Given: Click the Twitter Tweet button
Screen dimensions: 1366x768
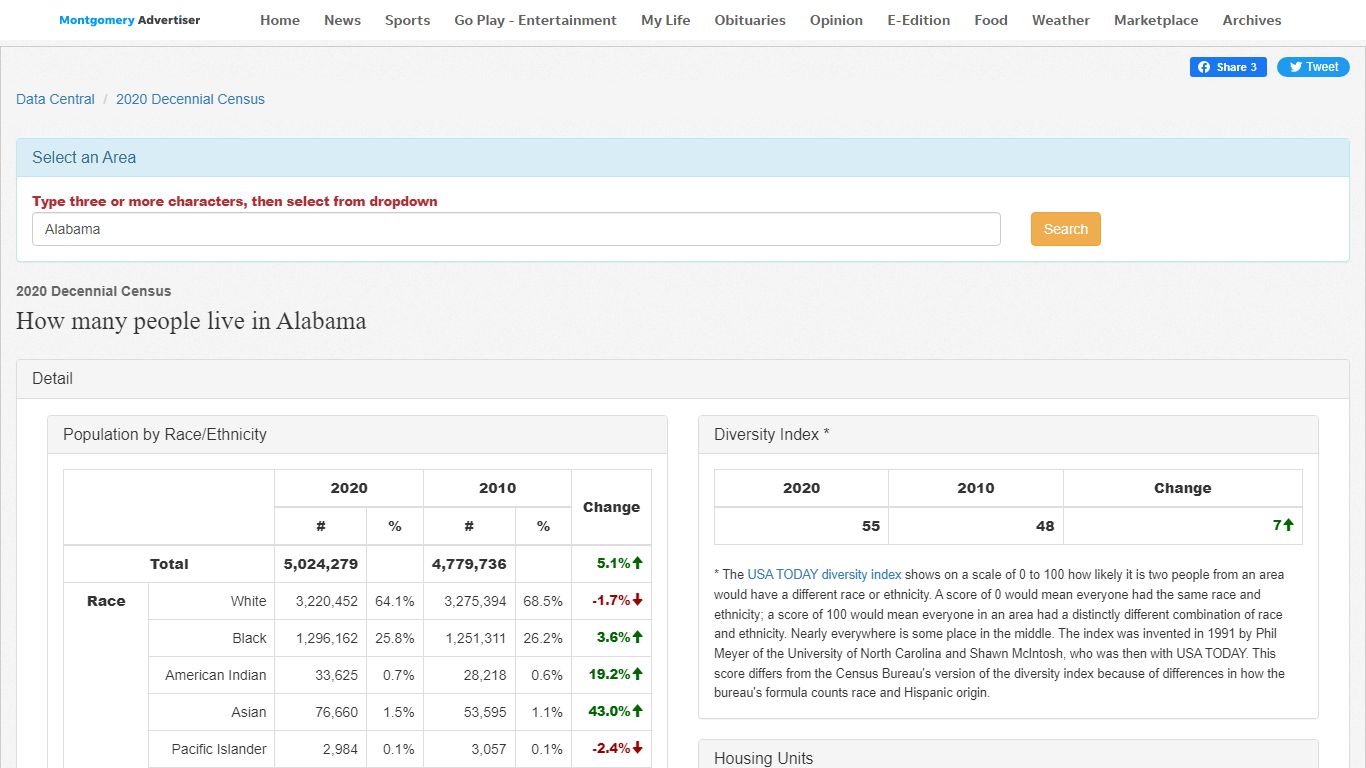Looking at the screenshot, I should [x=1313, y=67].
